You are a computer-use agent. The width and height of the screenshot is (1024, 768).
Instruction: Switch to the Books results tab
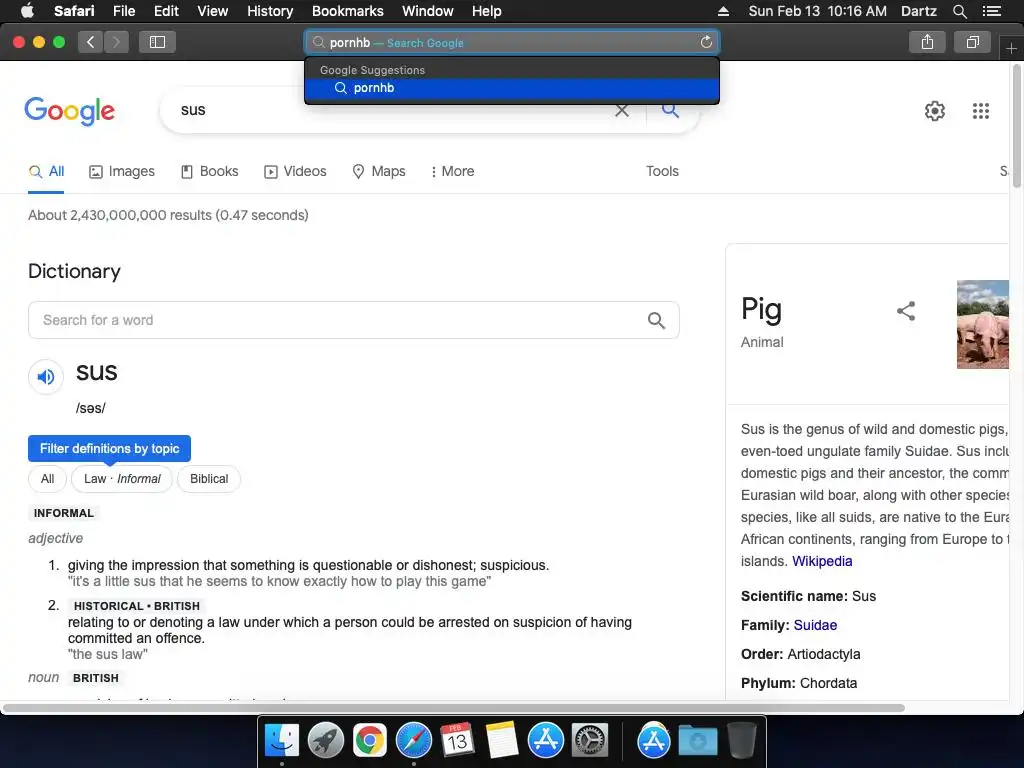coord(210,172)
